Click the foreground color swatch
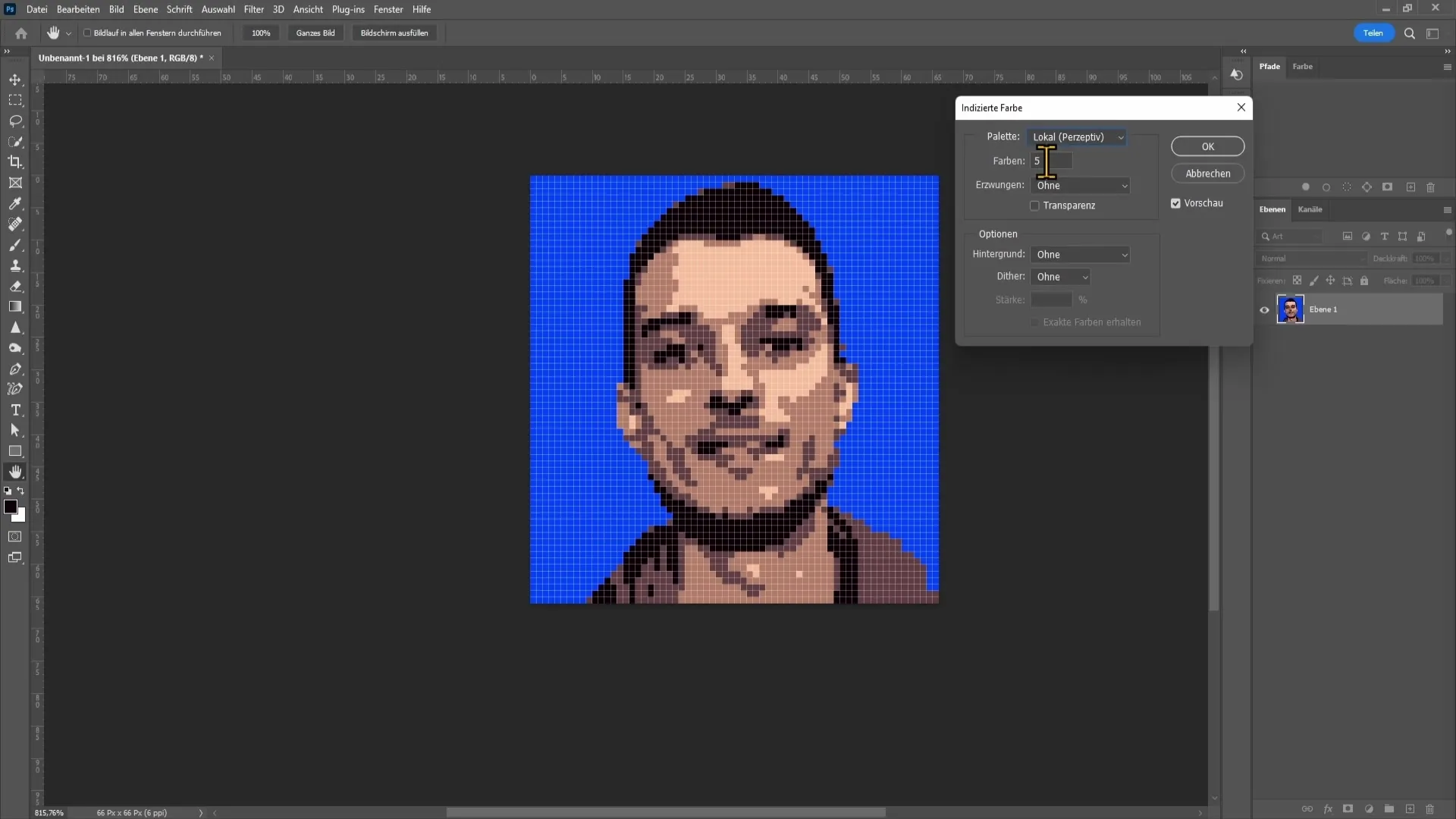1456x819 pixels. point(11,507)
